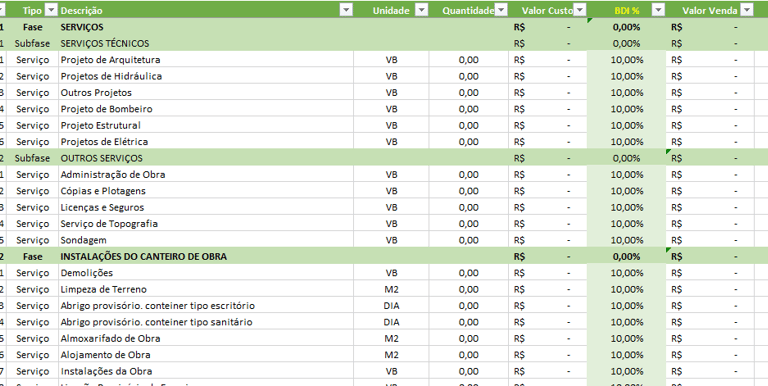Select Valor Venda cell for Cópias e Plotagens
Screen dimensions: 768x386
pyautogui.click(x=710, y=191)
